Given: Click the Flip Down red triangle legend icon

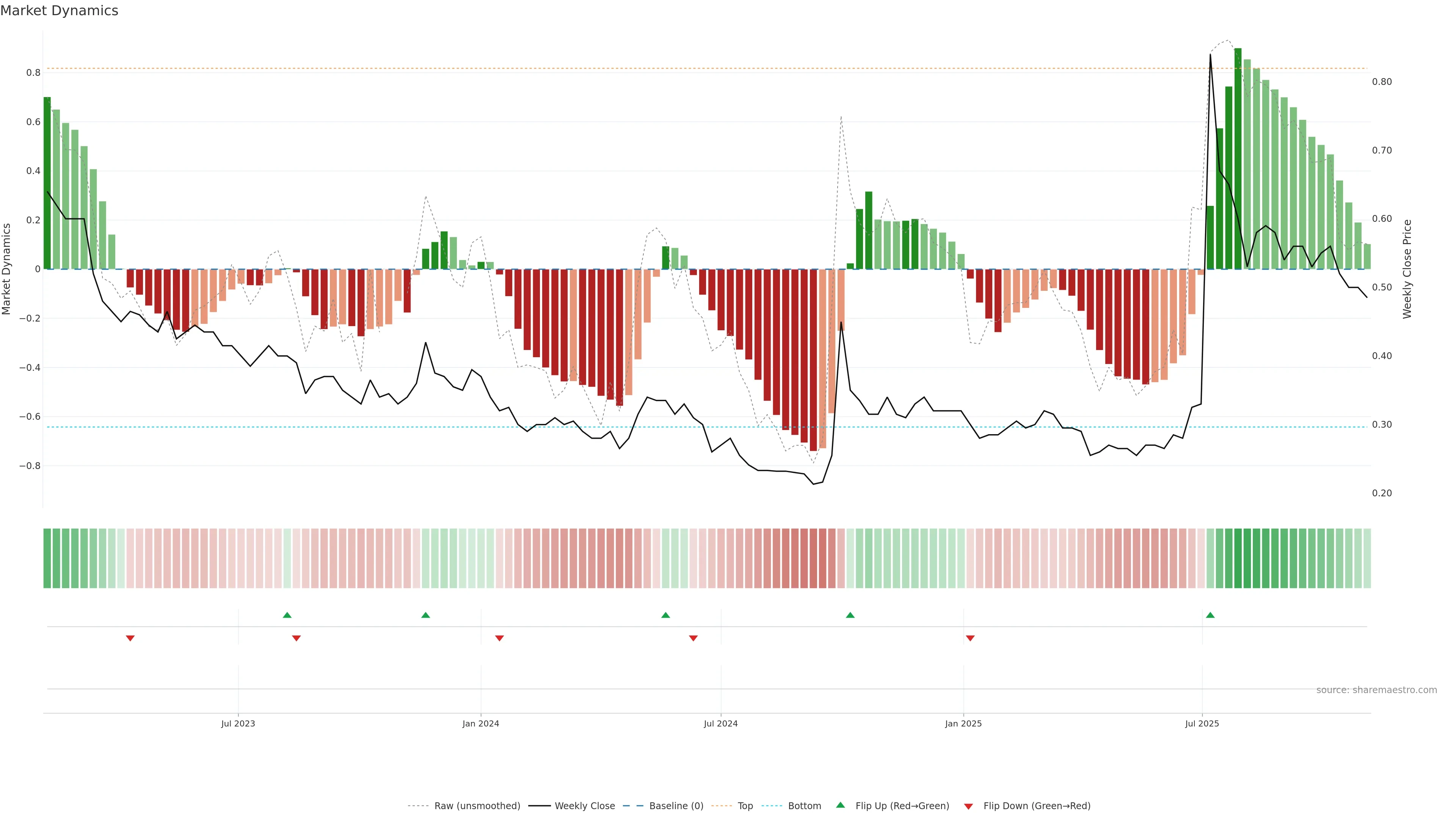Looking at the screenshot, I should [x=968, y=806].
